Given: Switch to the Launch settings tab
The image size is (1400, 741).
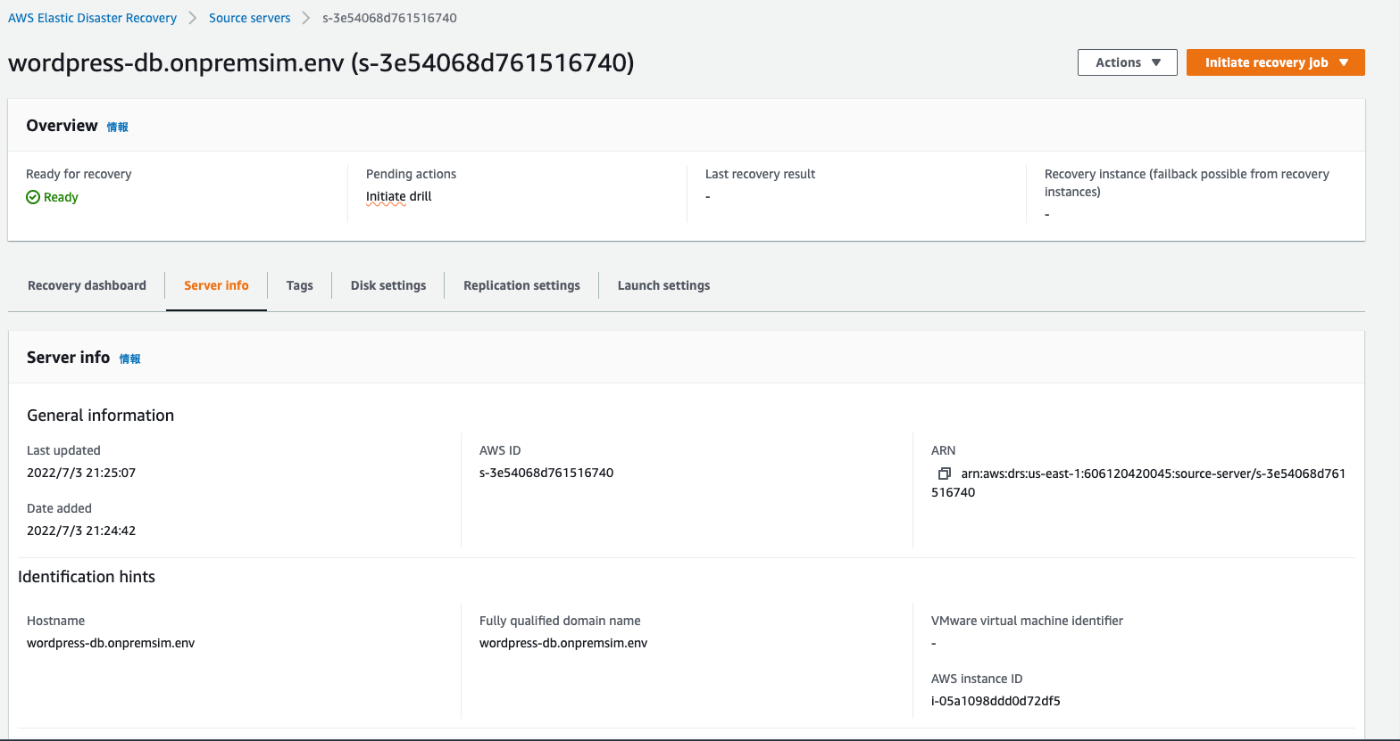Looking at the screenshot, I should tap(663, 285).
